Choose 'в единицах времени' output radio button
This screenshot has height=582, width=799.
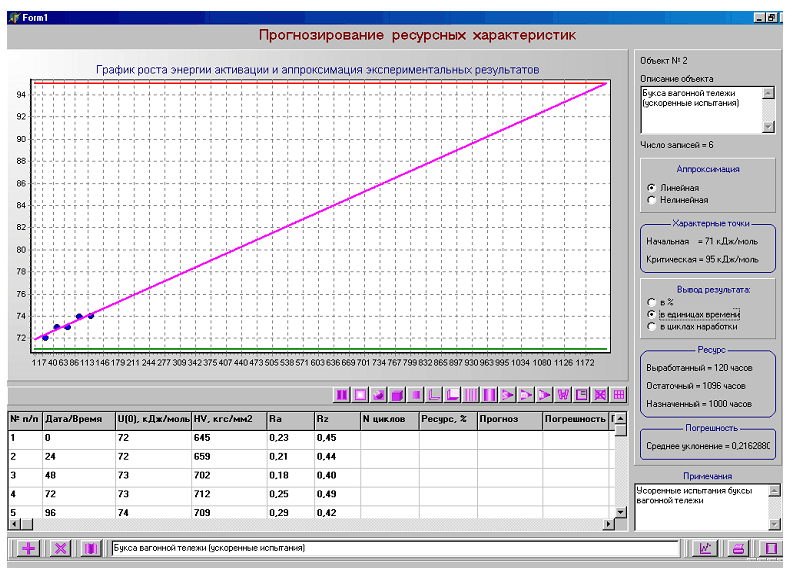(651, 314)
